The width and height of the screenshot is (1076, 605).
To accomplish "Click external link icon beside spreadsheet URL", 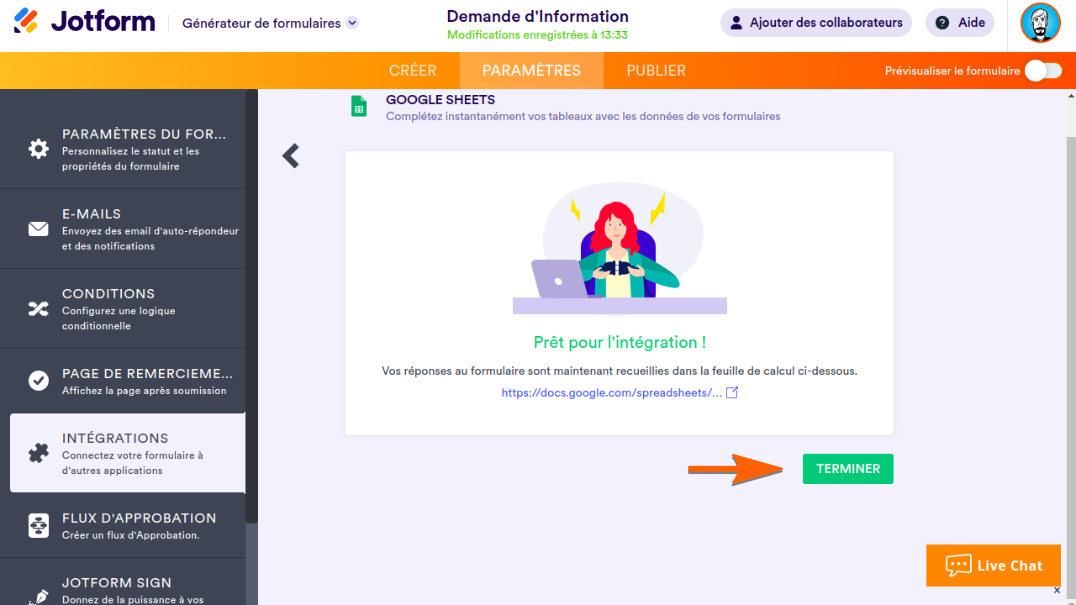I will [732, 392].
